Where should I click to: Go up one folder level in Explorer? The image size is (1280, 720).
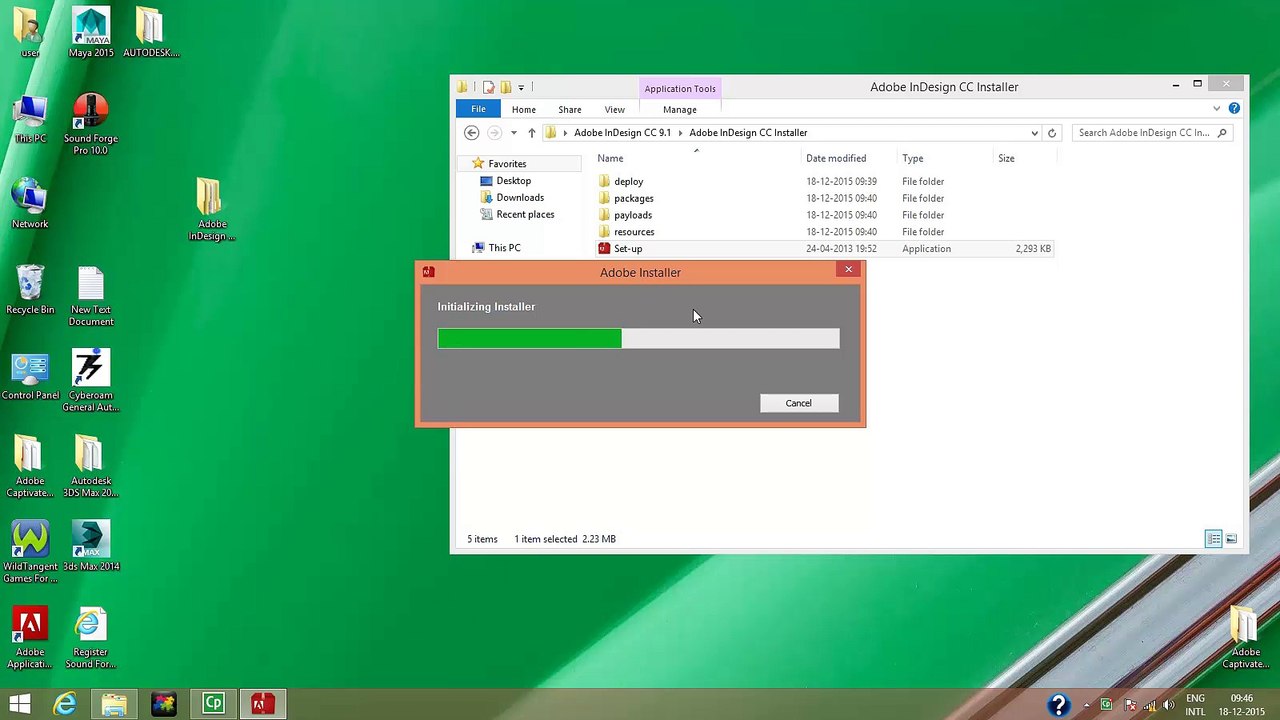531,133
